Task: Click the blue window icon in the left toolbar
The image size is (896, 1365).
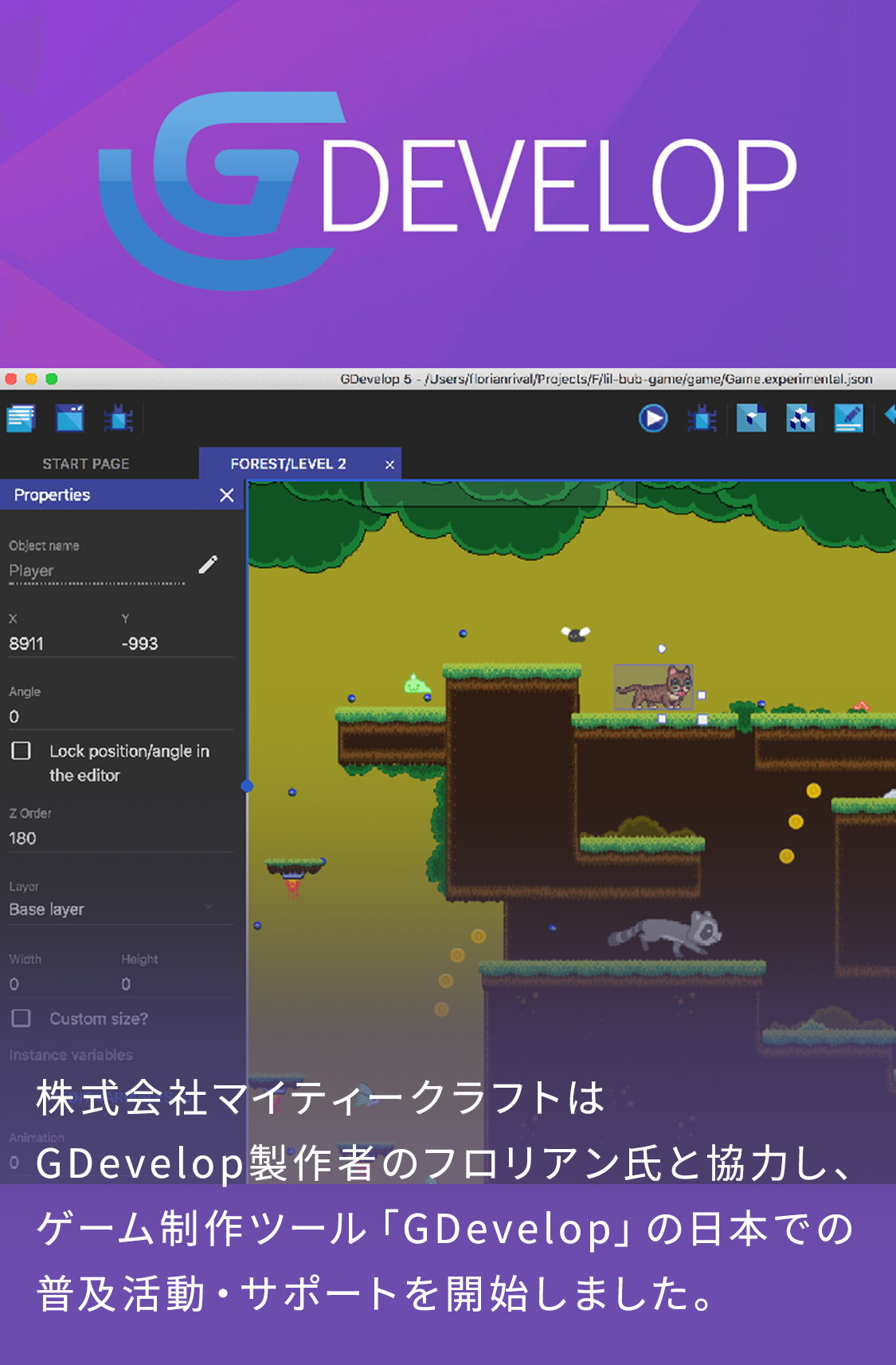Action: click(x=70, y=418)
